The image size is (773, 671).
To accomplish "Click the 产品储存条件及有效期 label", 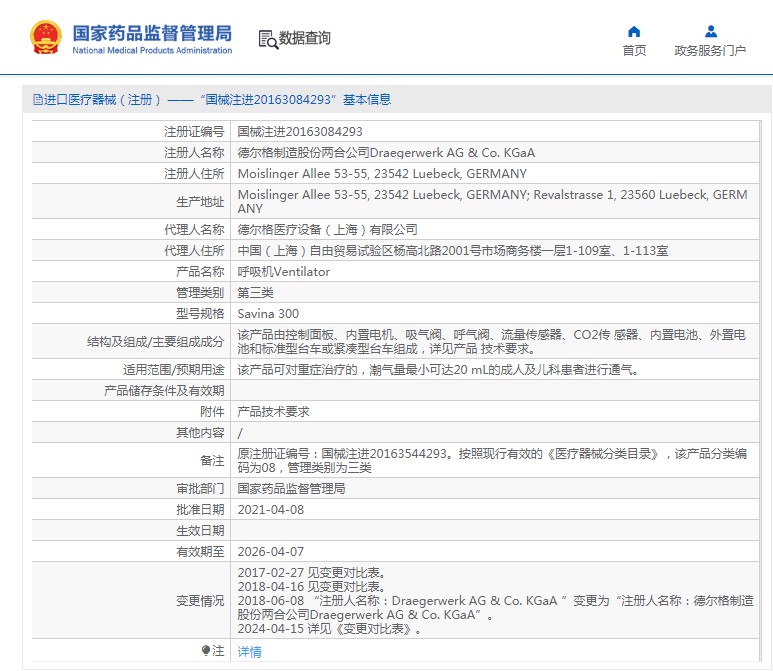I will coord(164,391).
